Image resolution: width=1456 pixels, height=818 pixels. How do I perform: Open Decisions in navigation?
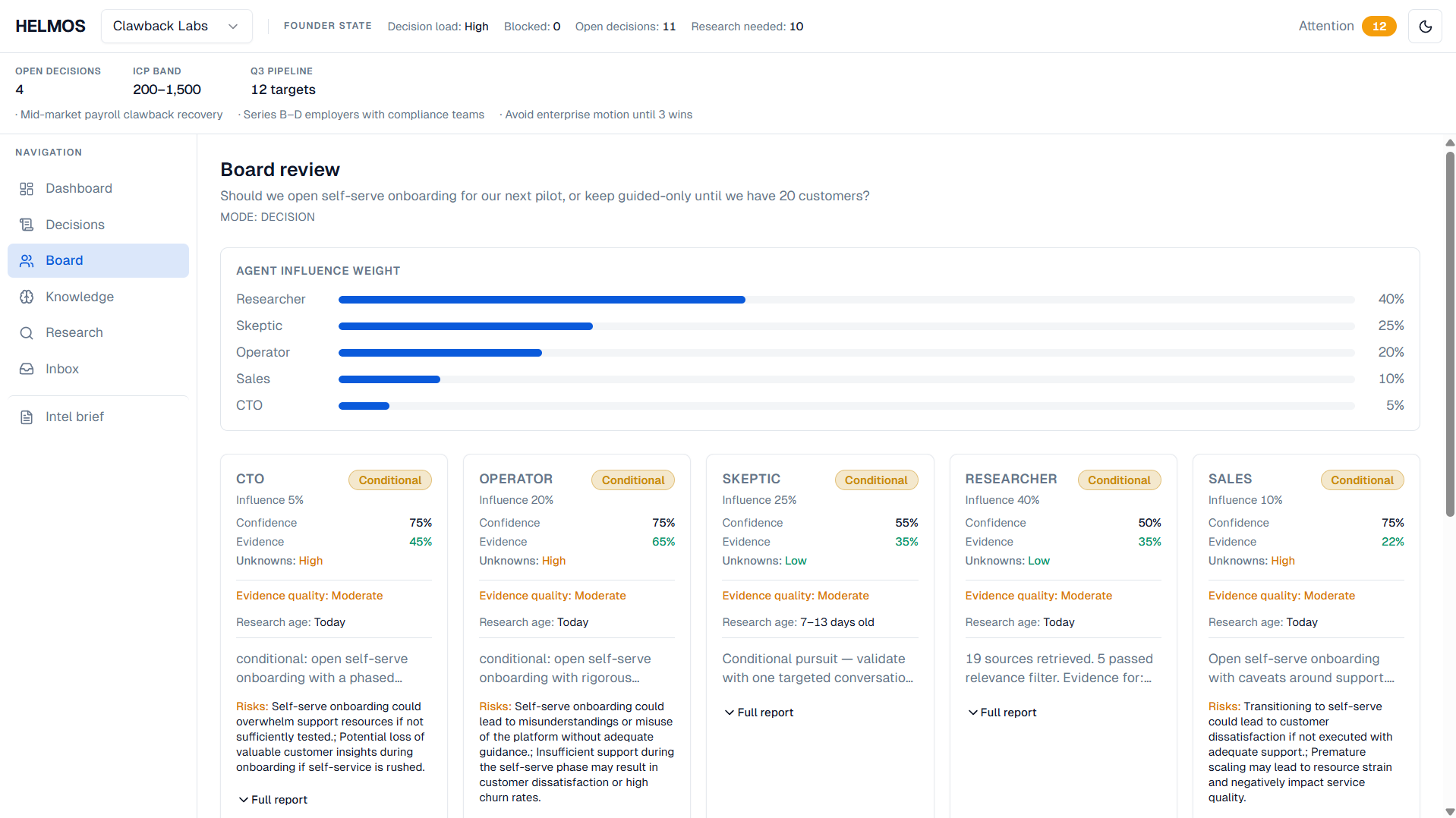pos(98,225)
